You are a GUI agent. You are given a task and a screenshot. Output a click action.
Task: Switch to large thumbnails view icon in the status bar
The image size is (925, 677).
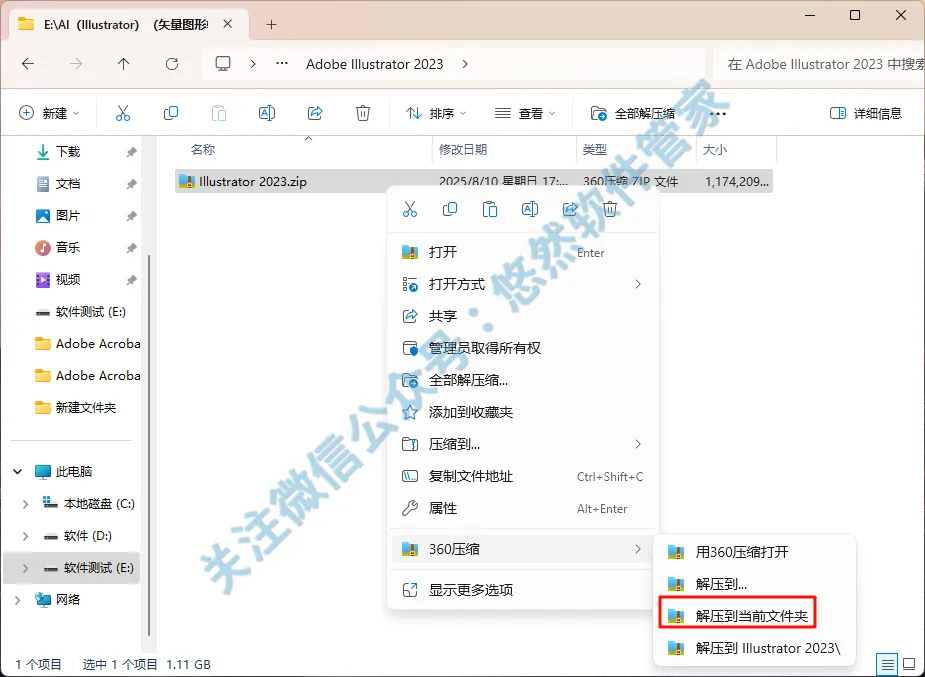(909, 664)
